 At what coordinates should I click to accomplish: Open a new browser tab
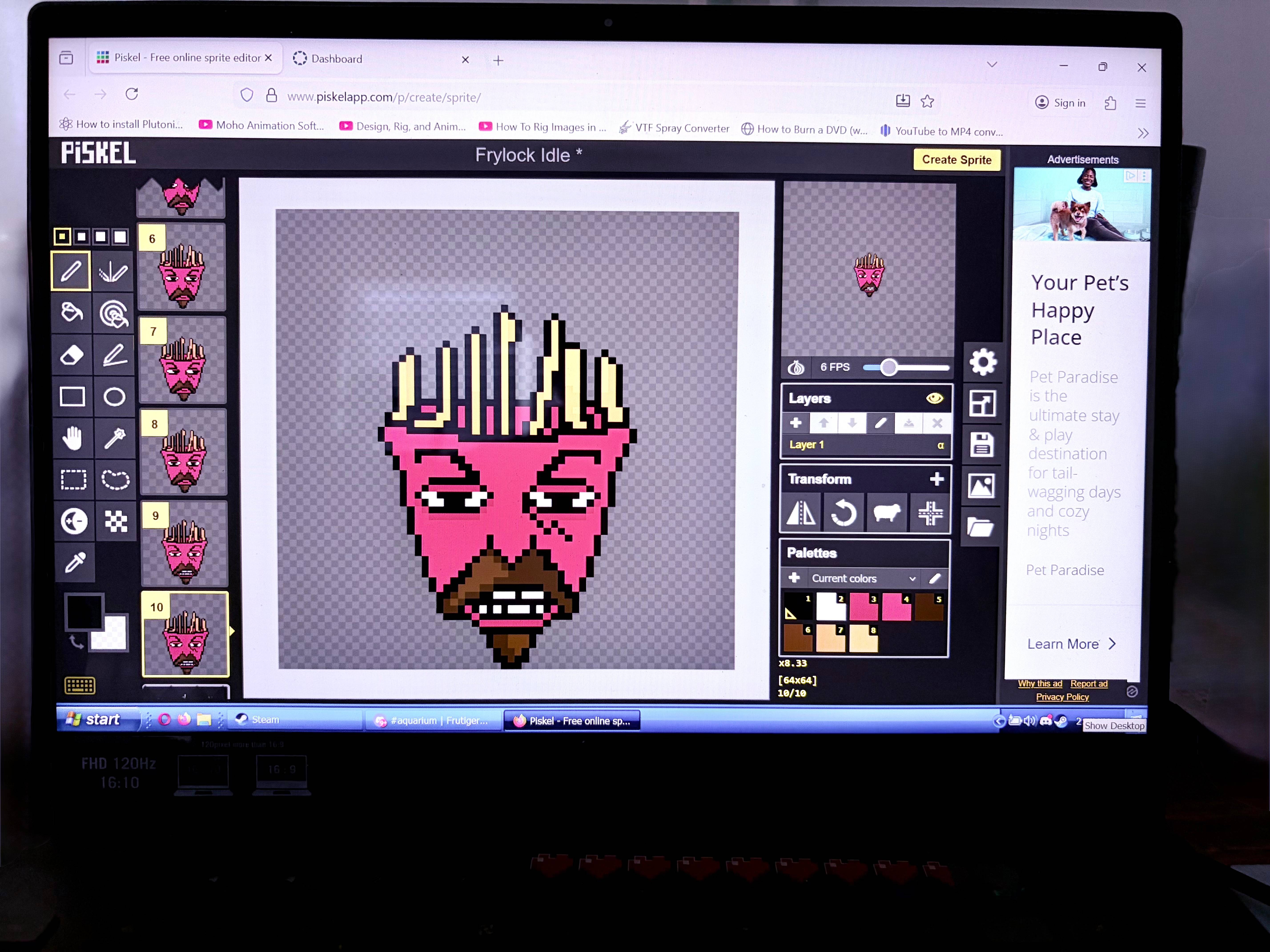498,60
